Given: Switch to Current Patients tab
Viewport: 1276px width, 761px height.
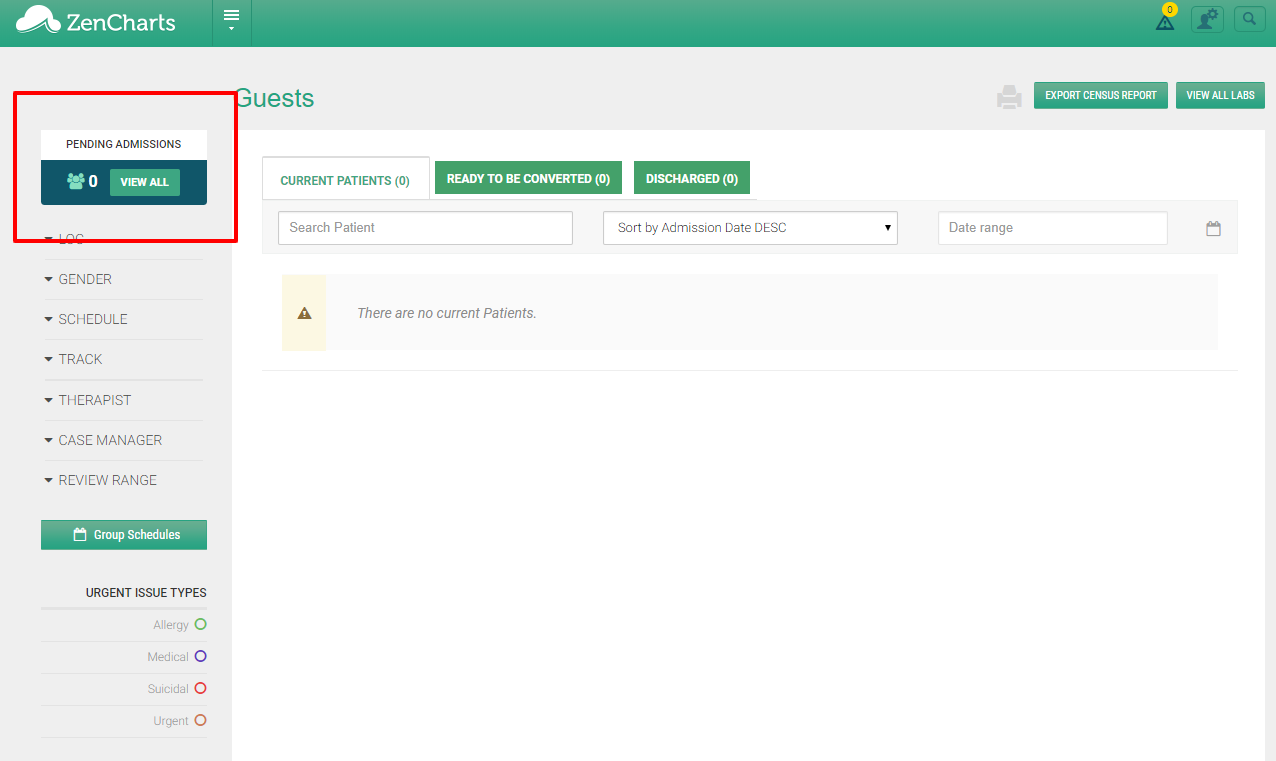Looking at the screenshot, I should tap(345, 181).
